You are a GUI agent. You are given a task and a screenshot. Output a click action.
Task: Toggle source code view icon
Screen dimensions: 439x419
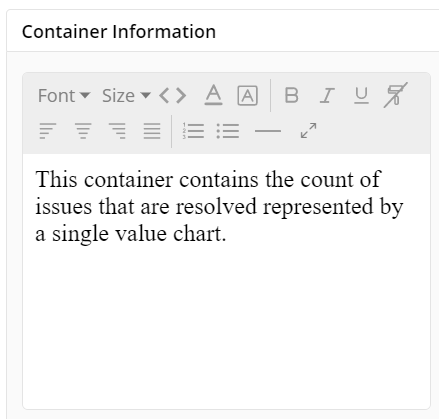173,96
